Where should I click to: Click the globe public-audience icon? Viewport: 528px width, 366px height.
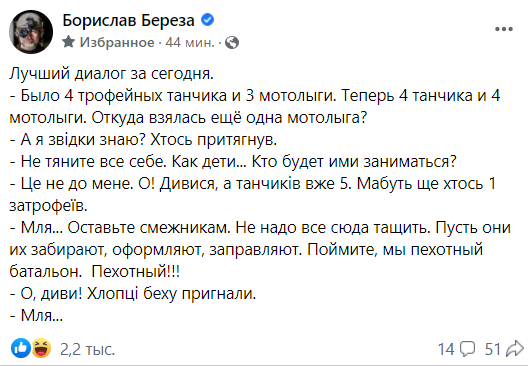click(x=232, y=43)
